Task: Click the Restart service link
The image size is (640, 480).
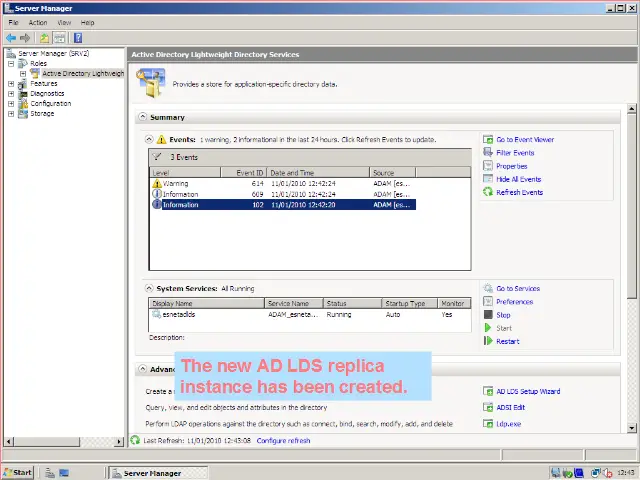Action: tap(508, 341)
